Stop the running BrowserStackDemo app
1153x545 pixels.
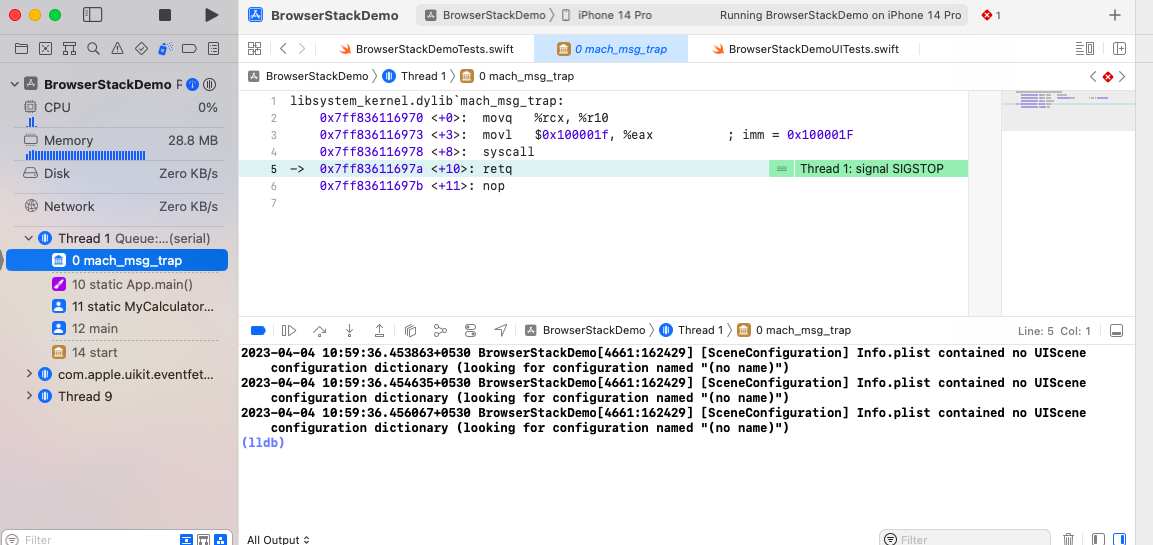point(165,15)
